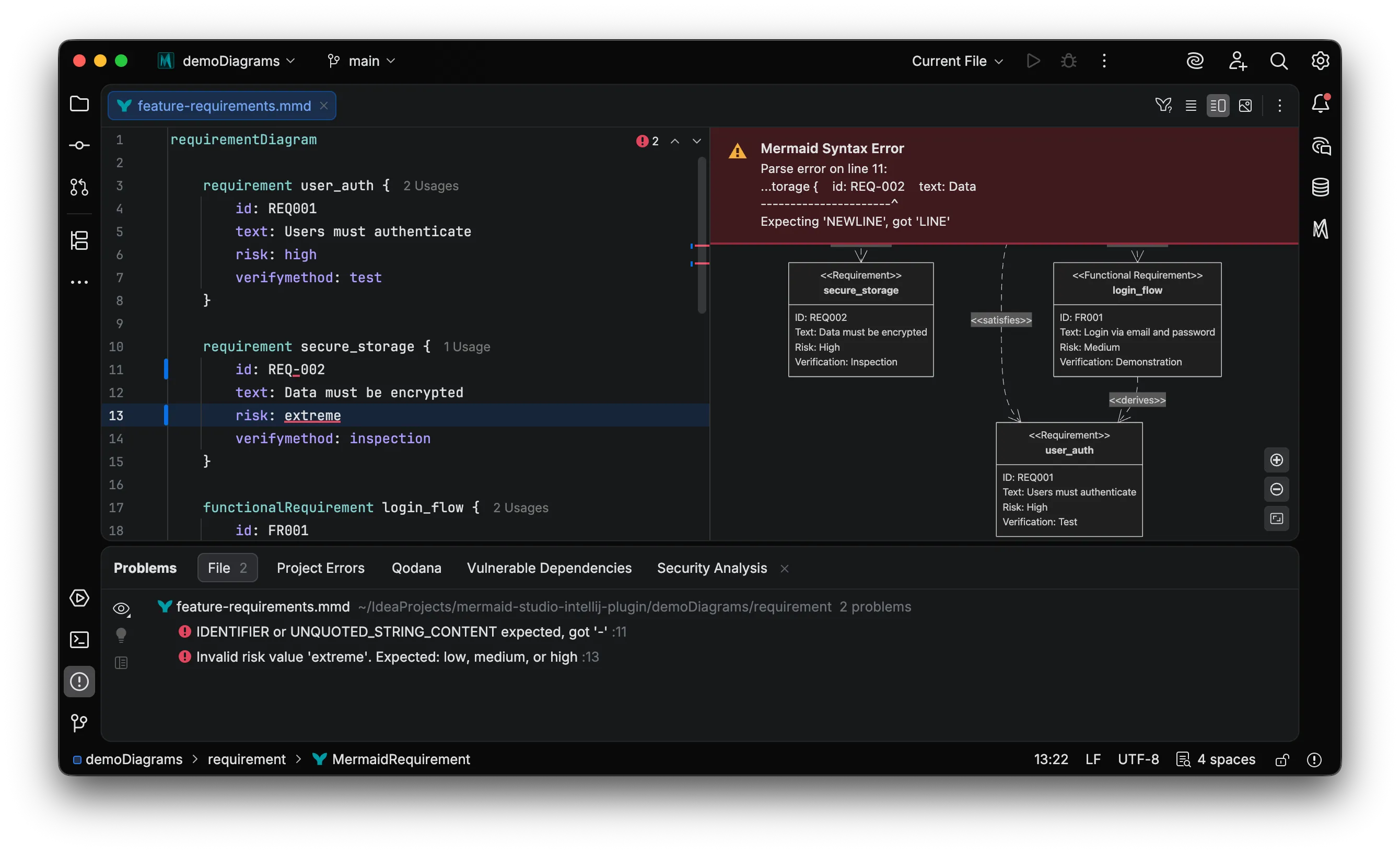Switch to editor and preview split view

point(1218,106)
